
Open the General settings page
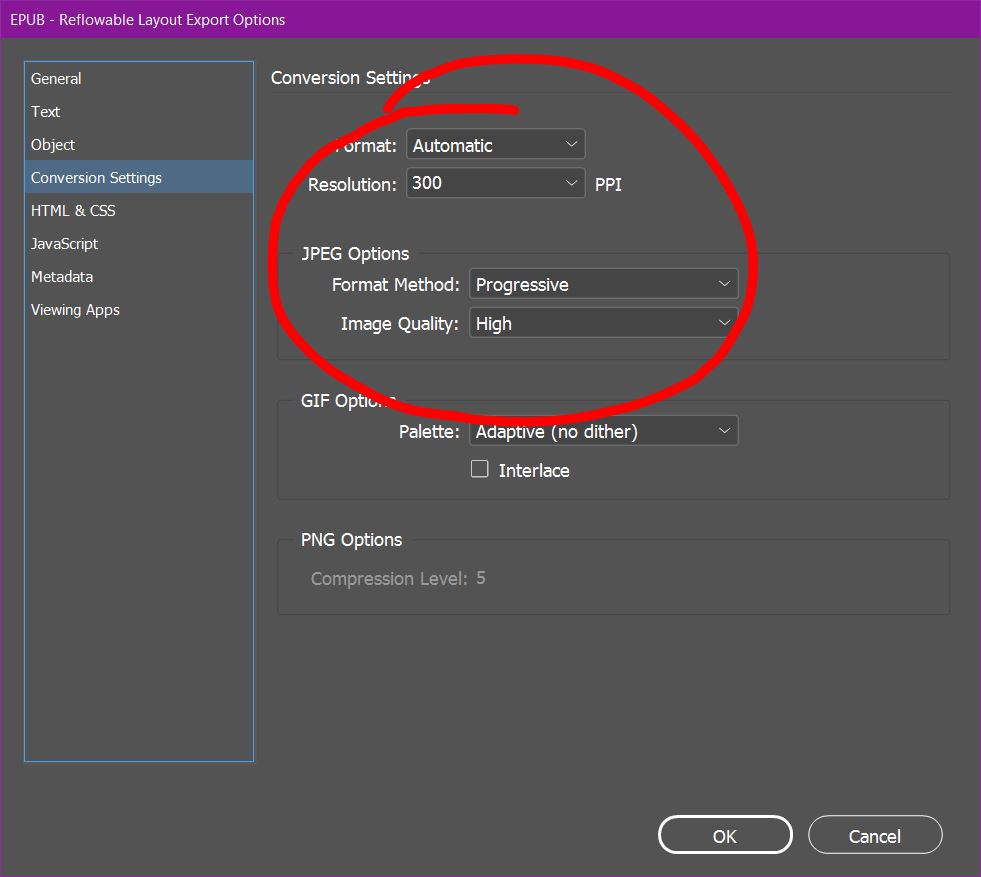click(x=56, y=78)
